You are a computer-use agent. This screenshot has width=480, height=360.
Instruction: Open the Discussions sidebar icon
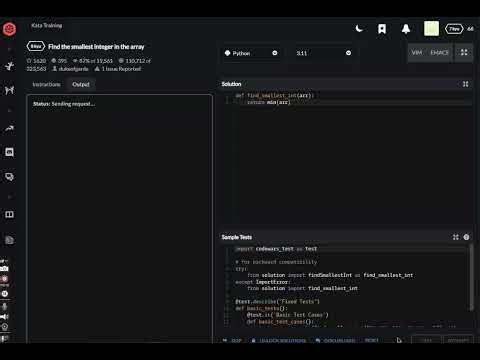9,177
